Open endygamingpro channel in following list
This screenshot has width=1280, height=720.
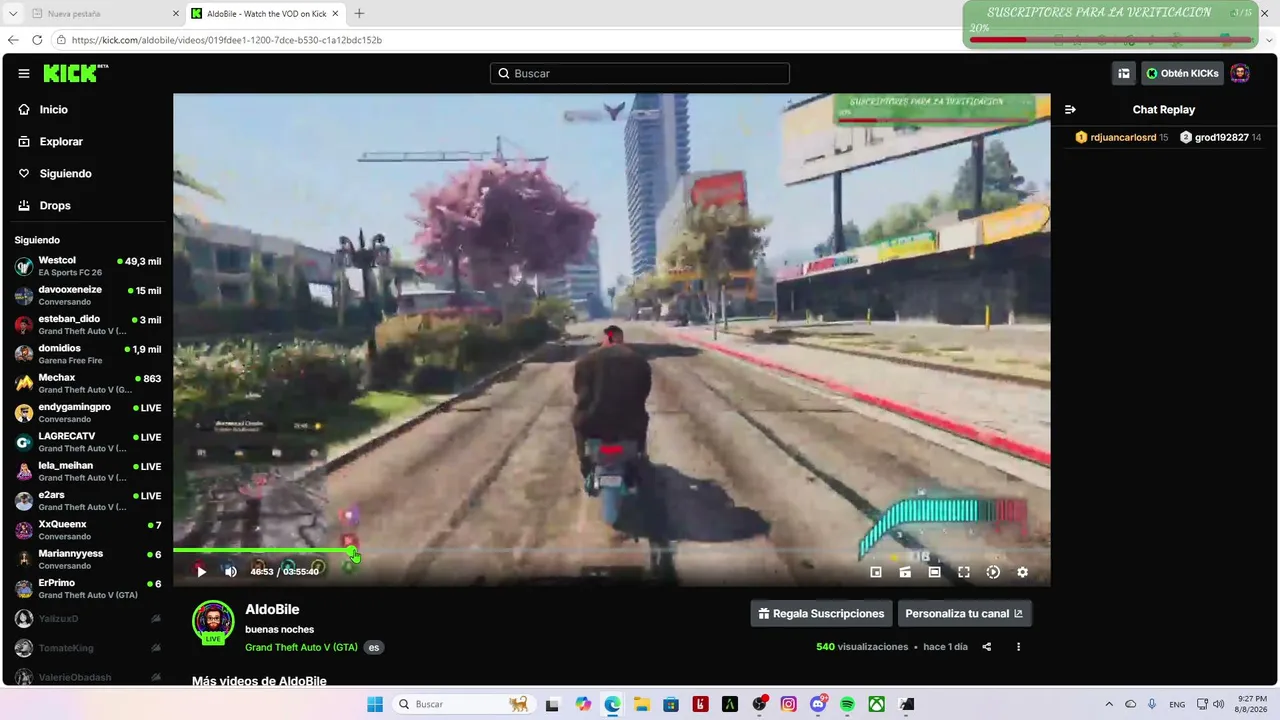coord(88,412)
